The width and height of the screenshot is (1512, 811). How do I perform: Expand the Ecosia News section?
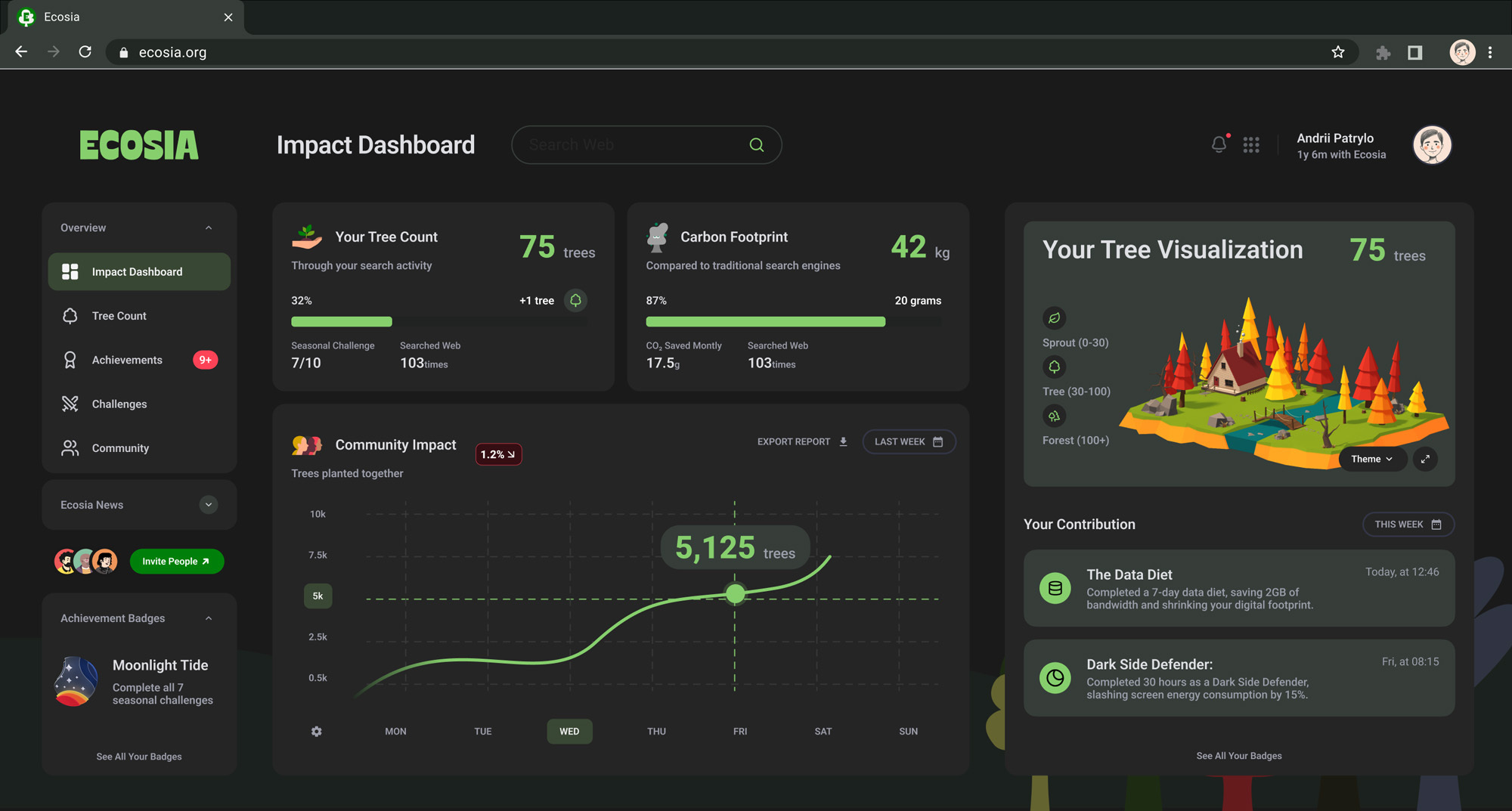point(209,505)
